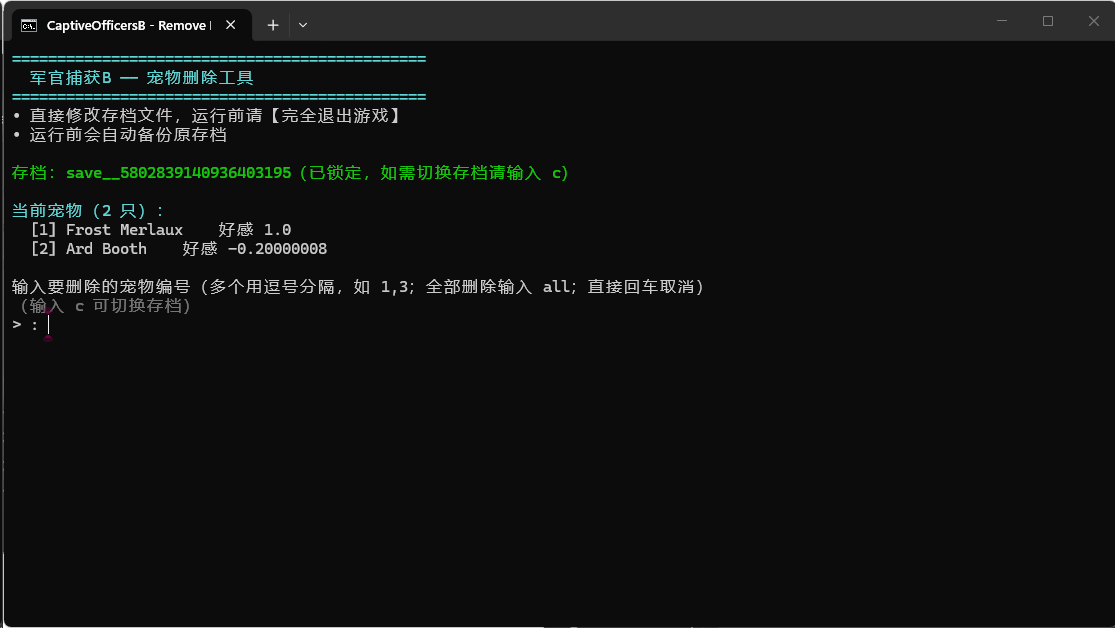
Task: Click the title '军官捕获B — 宠物删除工具'
Action: point(142,78)
